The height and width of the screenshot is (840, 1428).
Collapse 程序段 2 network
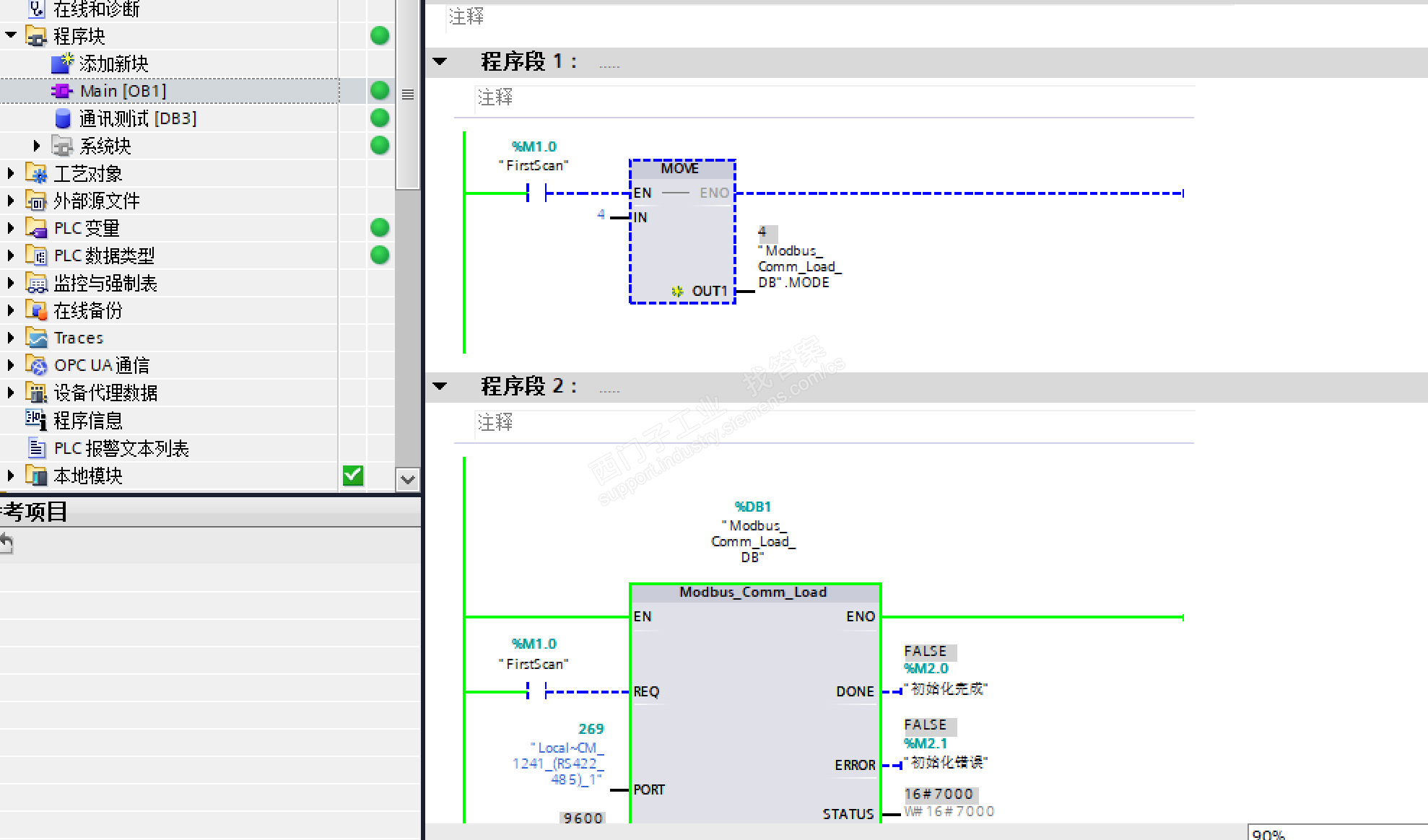(440, 387)
